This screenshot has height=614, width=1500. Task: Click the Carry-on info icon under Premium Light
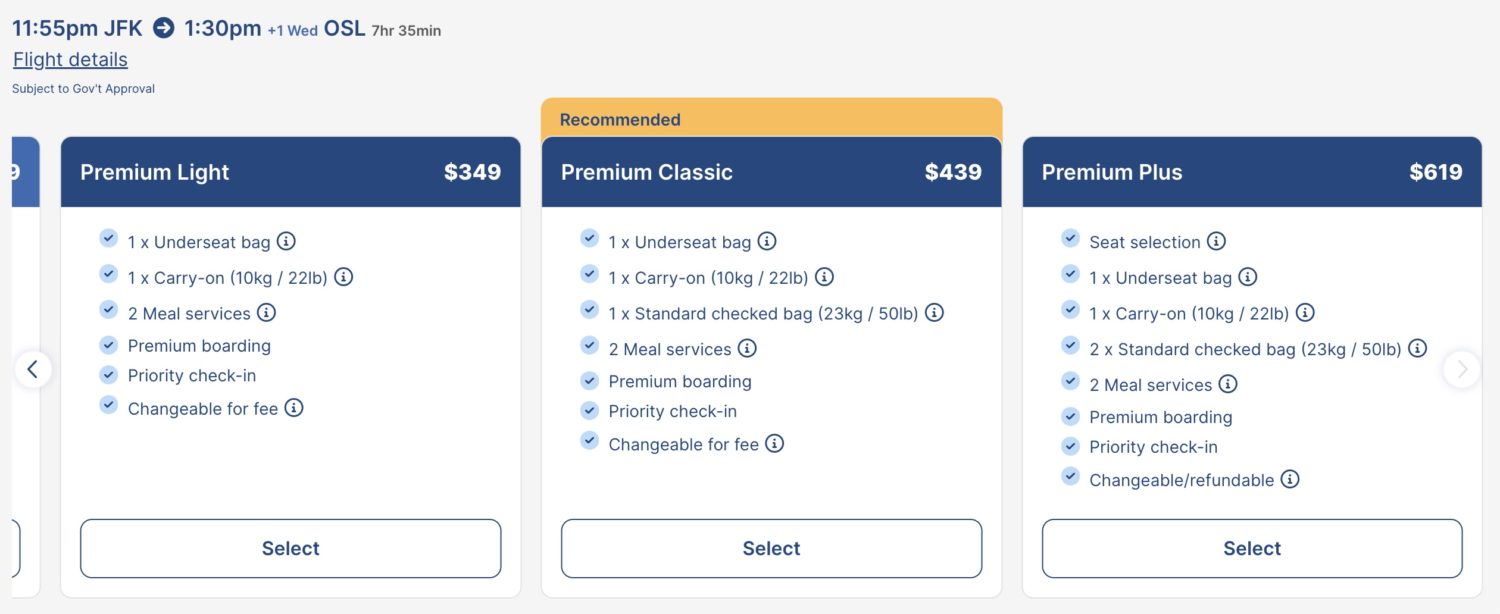coord(344,277)
